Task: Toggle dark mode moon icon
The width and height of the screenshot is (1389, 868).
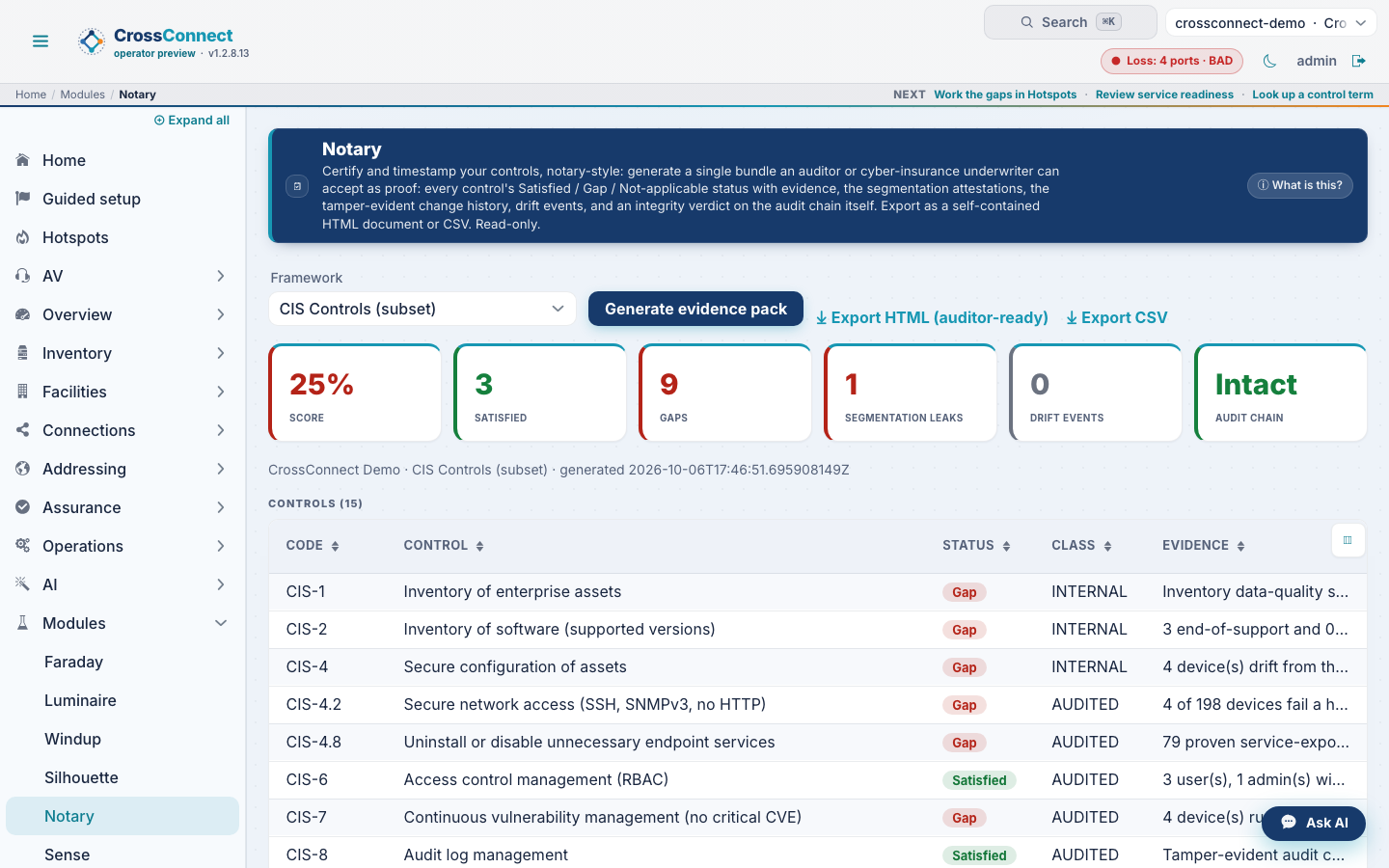Action: (x=1269, y=61)
